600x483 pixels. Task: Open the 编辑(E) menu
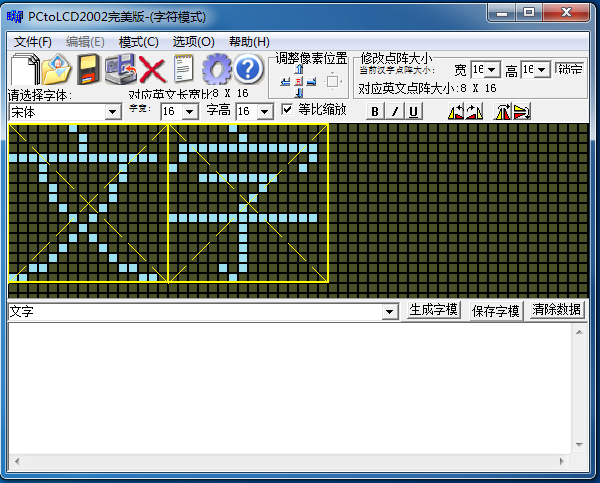tap(85, 42)
